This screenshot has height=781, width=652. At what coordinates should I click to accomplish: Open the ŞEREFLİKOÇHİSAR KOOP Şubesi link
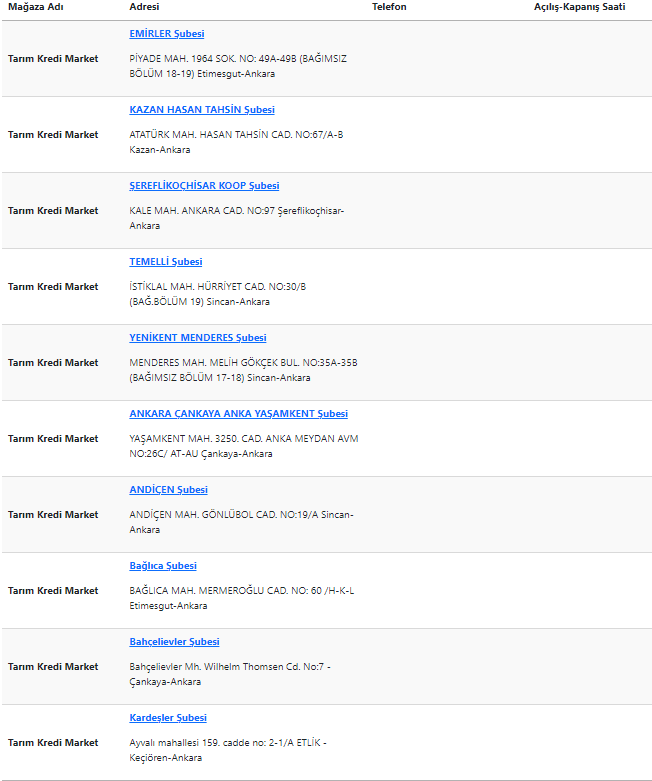point(204,186)
